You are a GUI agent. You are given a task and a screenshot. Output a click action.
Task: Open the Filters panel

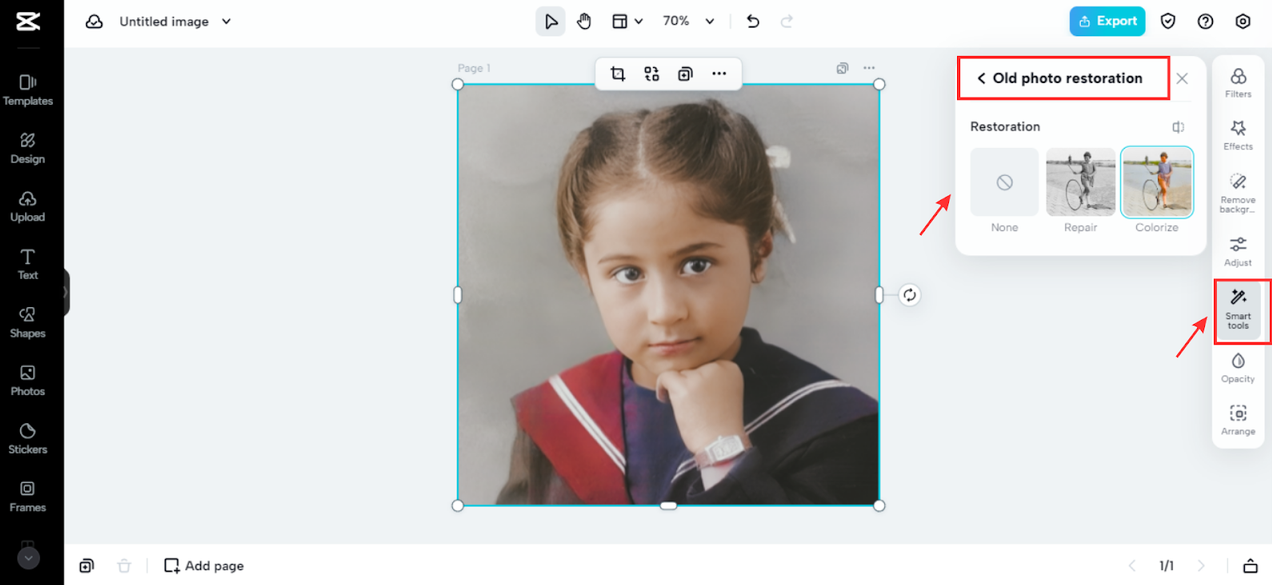[1238, 83]
